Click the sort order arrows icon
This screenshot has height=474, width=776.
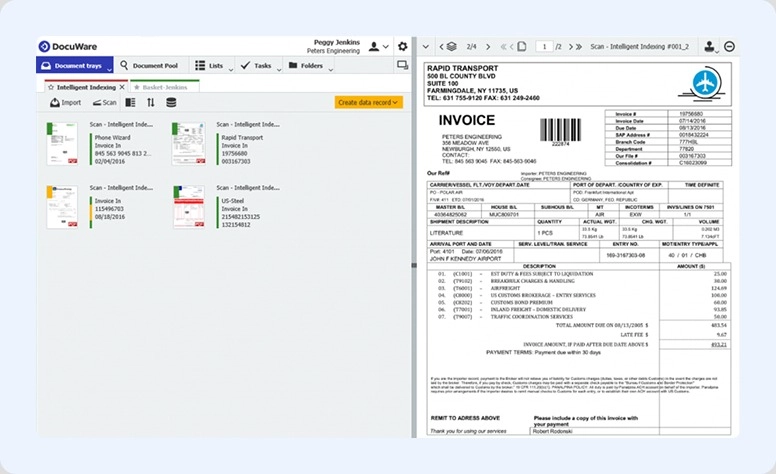pyautogui.click(x=150, y=102)
